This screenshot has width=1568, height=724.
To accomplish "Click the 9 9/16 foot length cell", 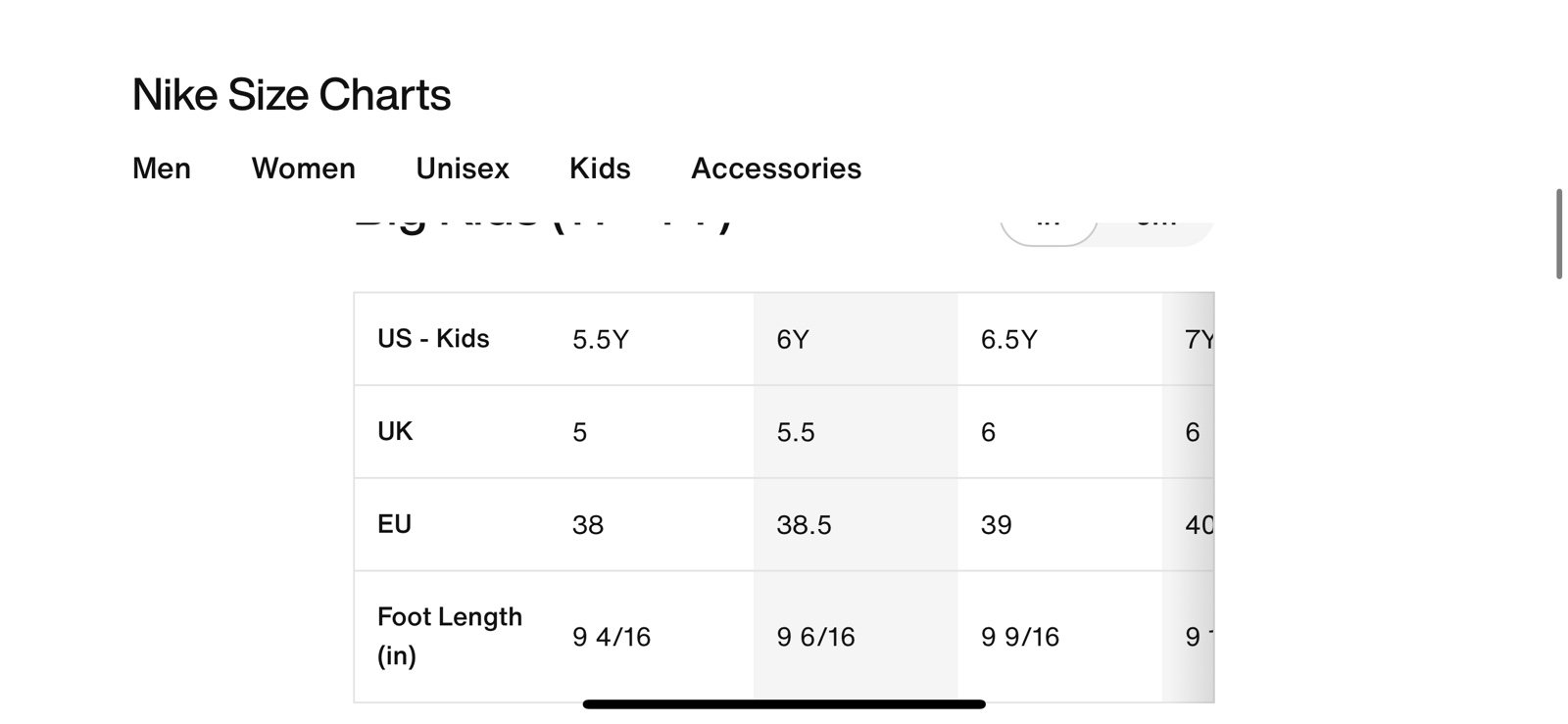I will point(1059,637).
